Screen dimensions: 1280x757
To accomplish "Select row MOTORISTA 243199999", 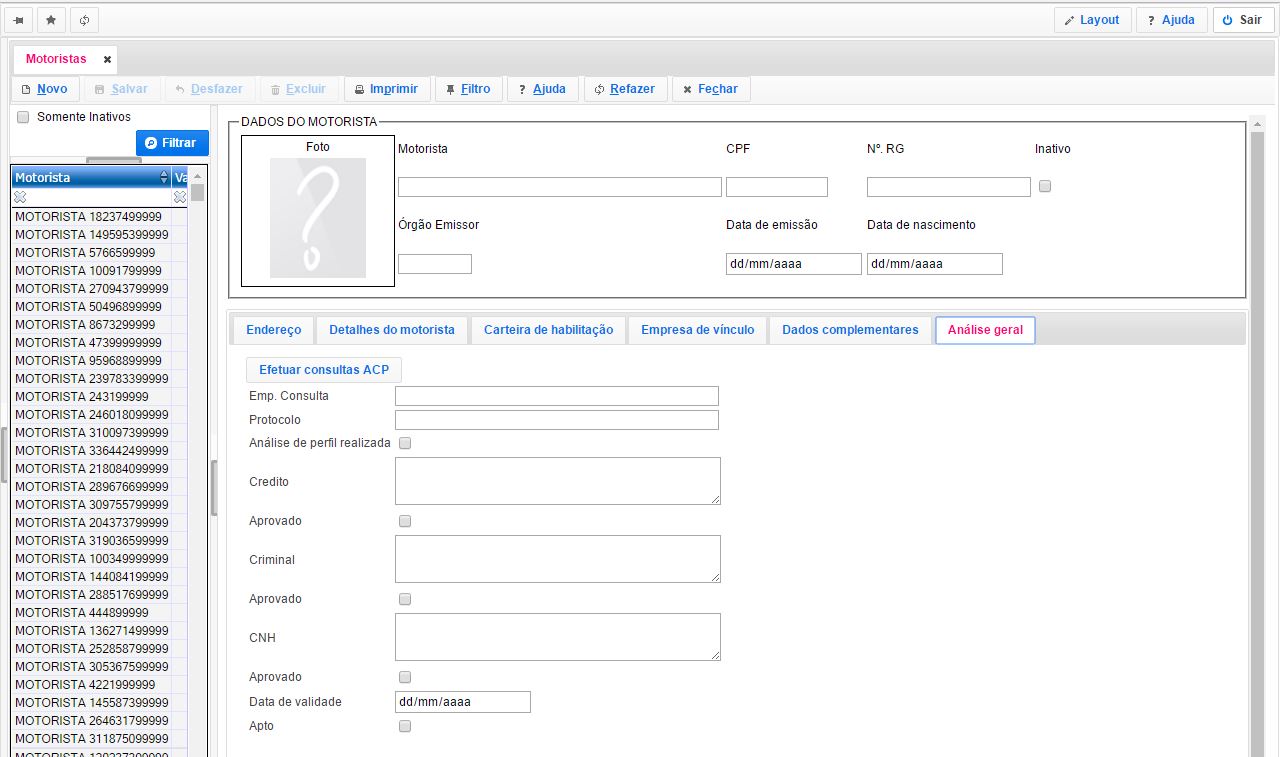I will click(99, 397).
